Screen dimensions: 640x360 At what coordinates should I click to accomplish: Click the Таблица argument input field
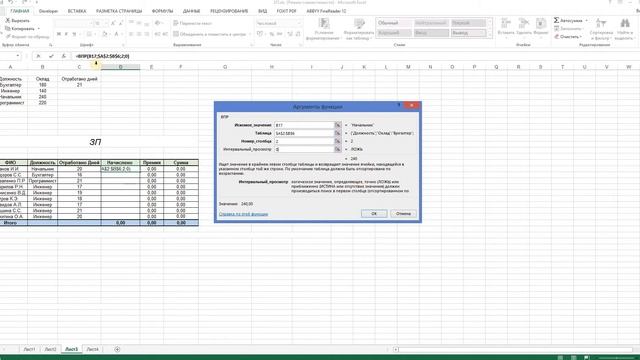click(304, 133)
